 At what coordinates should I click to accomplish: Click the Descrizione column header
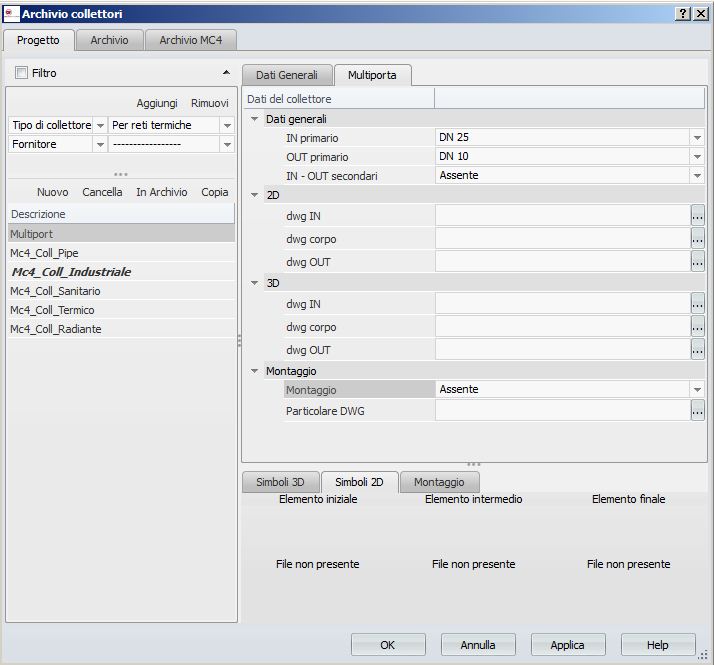click(x=121, y=214)
